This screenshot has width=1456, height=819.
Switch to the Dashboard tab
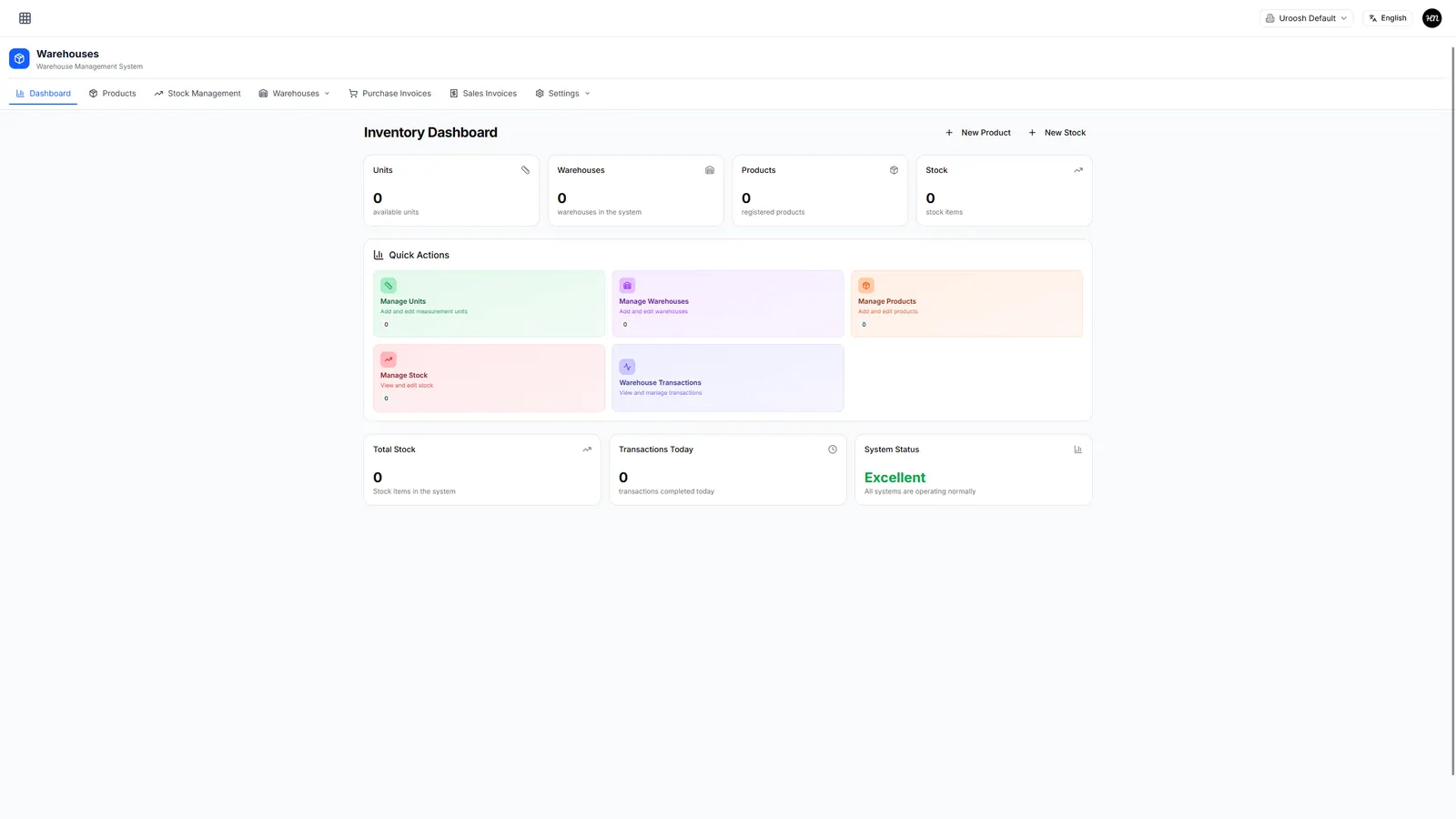tap(43, 94)
